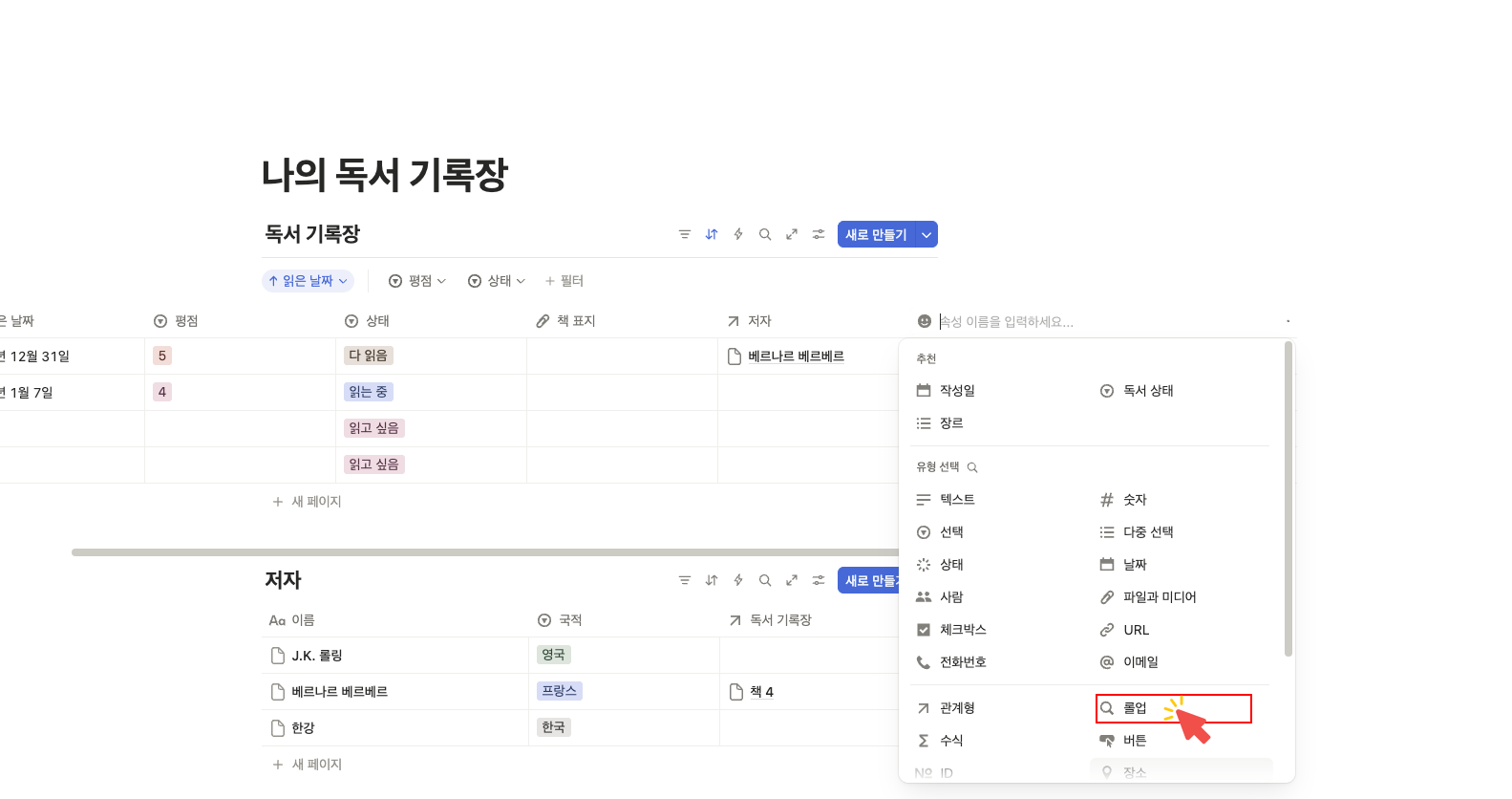Screen dimensions: 1512x799
Task: Click 프랑스 nationality tag
Action: click(560, 691)
